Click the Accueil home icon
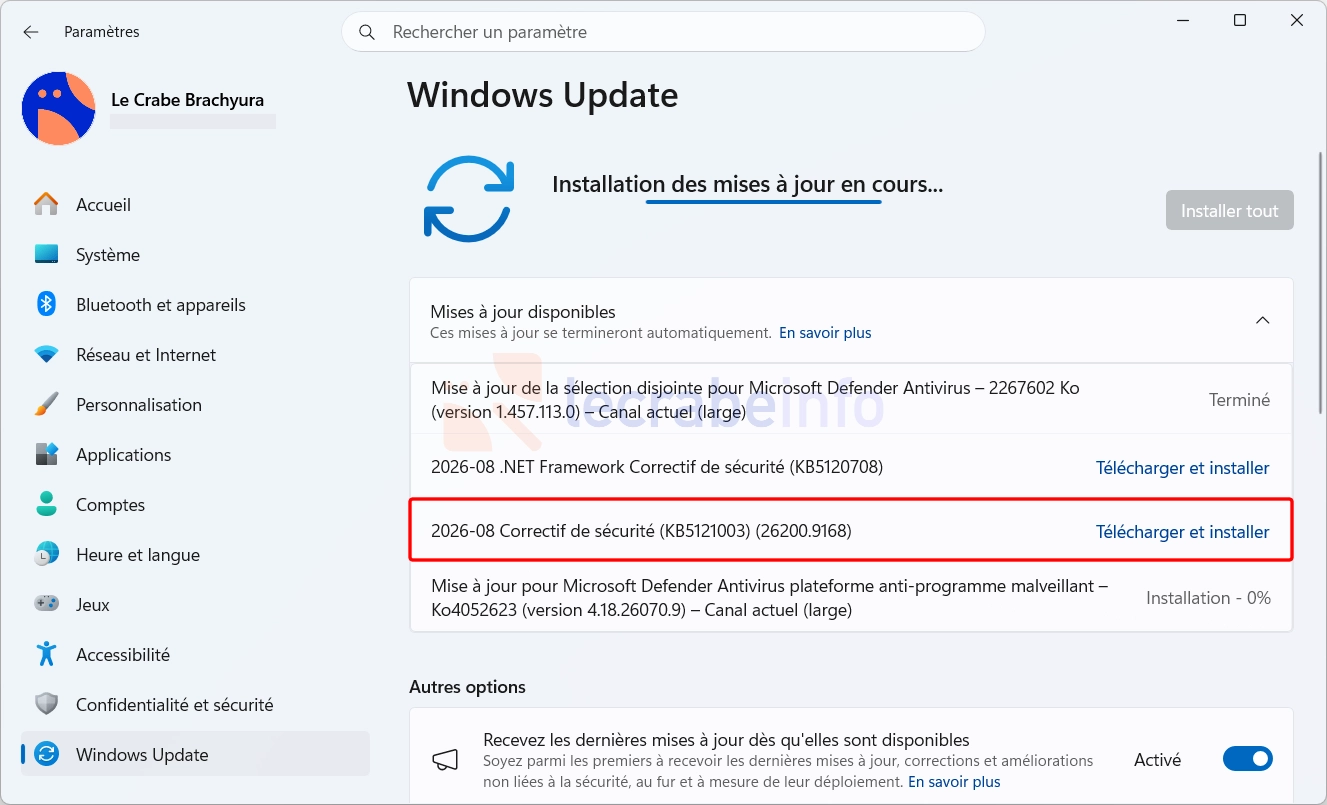Viewport: 1327px width, 805px height. point(46,204)
